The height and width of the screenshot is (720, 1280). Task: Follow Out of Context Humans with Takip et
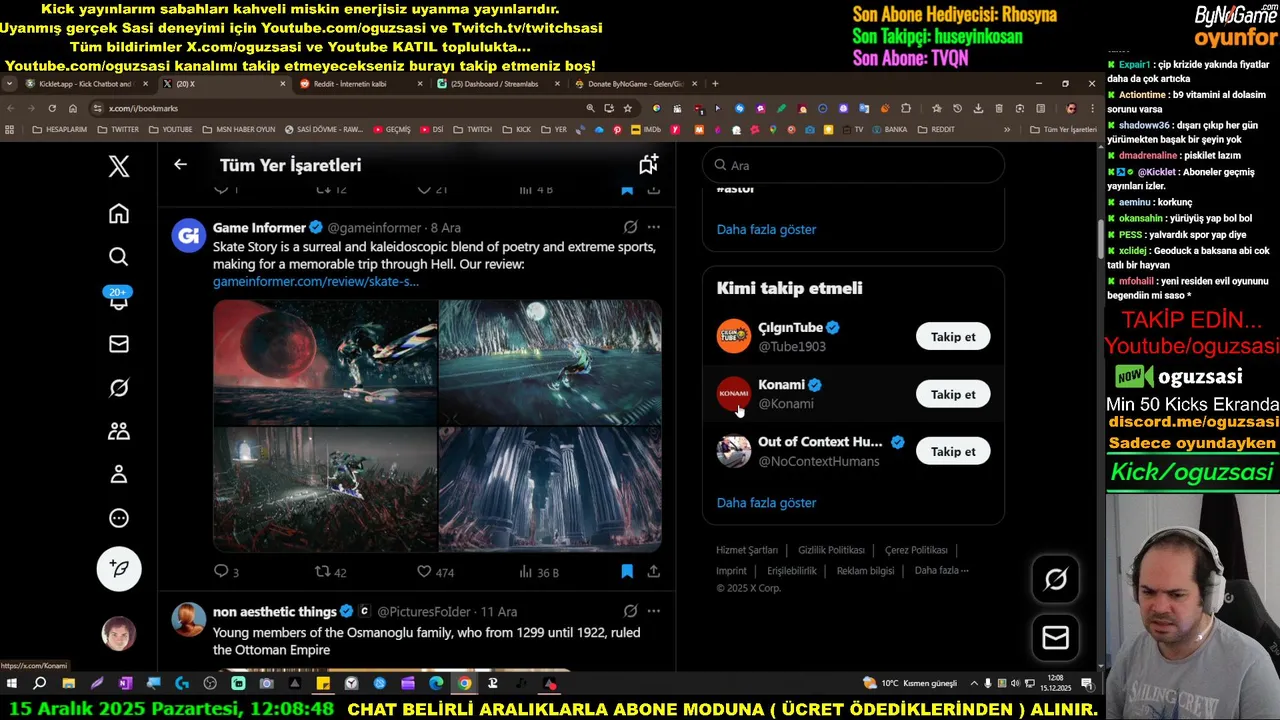tap(953, 451)
